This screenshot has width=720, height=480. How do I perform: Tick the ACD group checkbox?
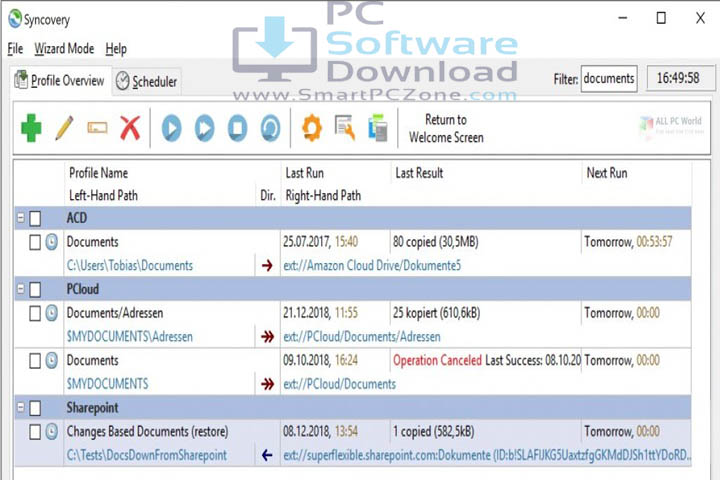(35, 218)
